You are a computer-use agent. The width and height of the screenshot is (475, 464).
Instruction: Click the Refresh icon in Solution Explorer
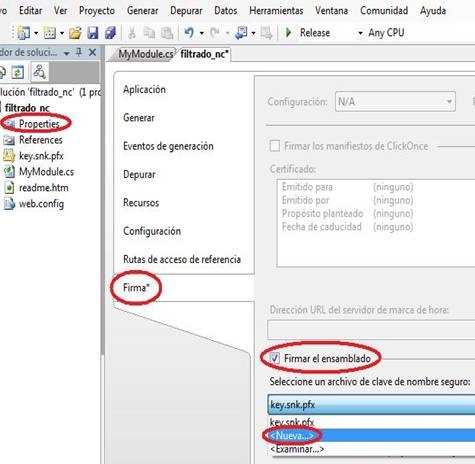click(18, 72)
